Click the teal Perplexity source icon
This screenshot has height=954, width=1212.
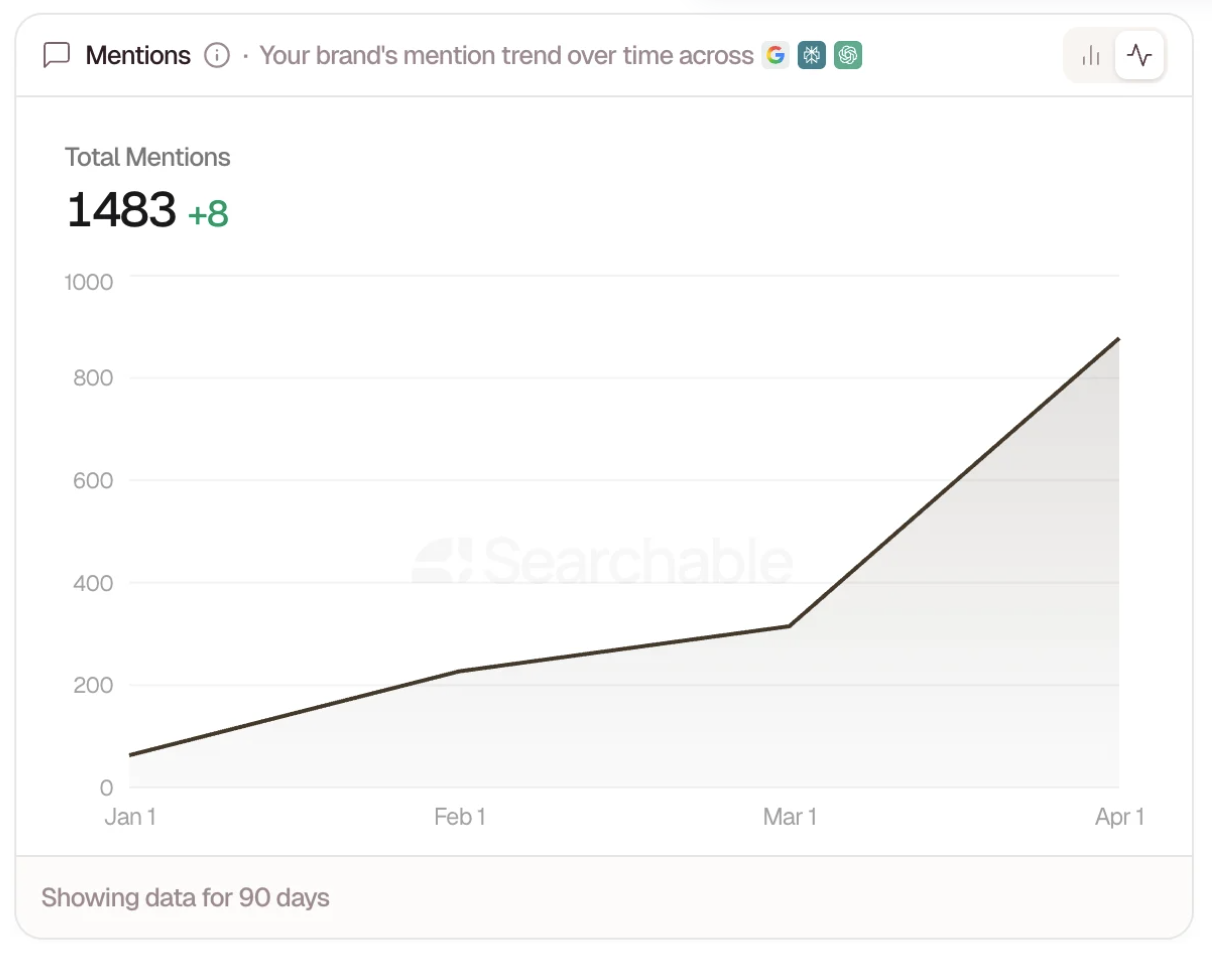coord(812,55)
